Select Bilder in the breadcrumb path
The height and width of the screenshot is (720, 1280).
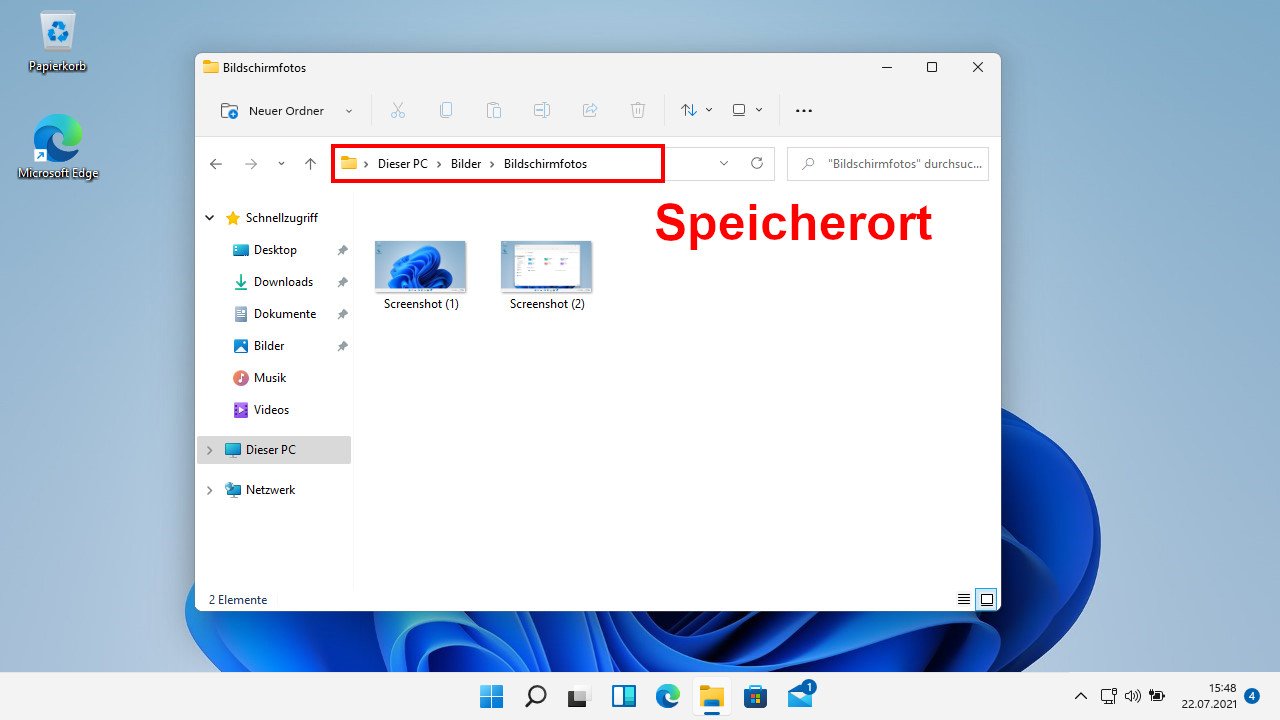465,163
